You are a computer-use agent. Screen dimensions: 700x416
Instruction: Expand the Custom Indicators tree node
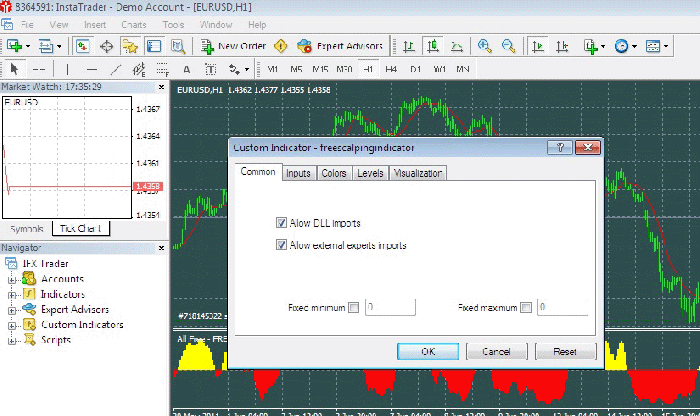click(12, 325)
